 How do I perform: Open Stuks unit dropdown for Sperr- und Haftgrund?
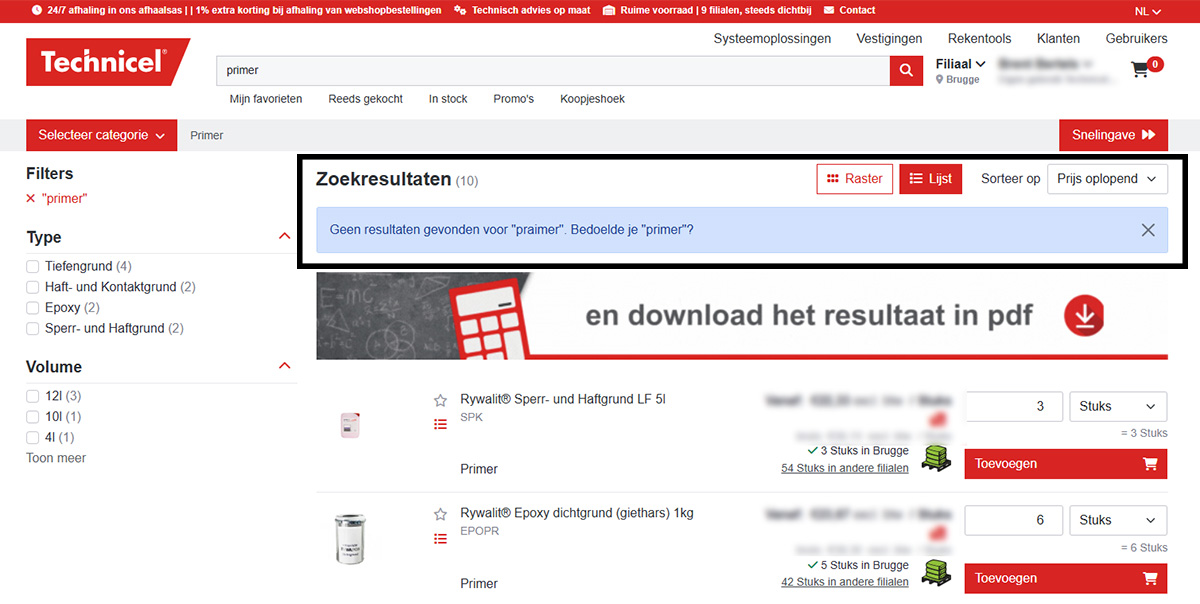click(x=1118, y=407)
